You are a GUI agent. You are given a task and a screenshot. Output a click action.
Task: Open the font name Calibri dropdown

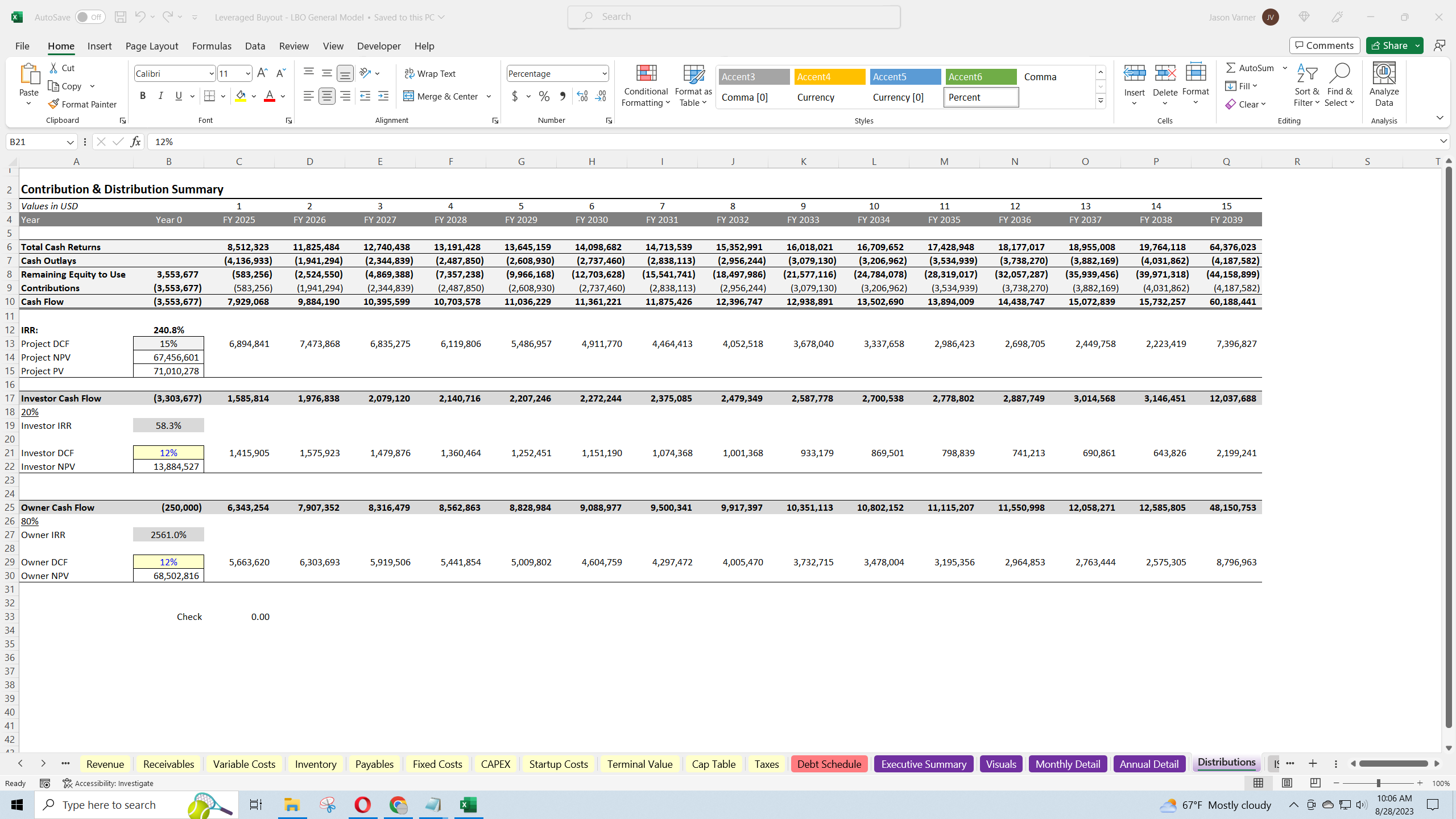coord(212,73)
